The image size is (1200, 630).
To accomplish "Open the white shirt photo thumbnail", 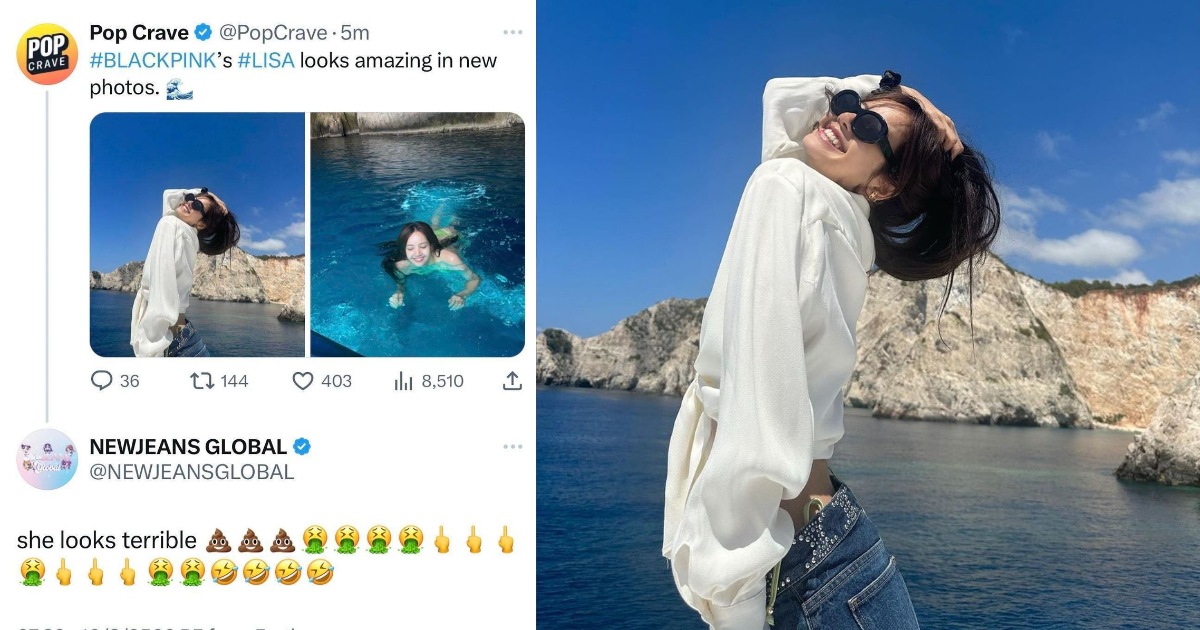I will point(197,234).
